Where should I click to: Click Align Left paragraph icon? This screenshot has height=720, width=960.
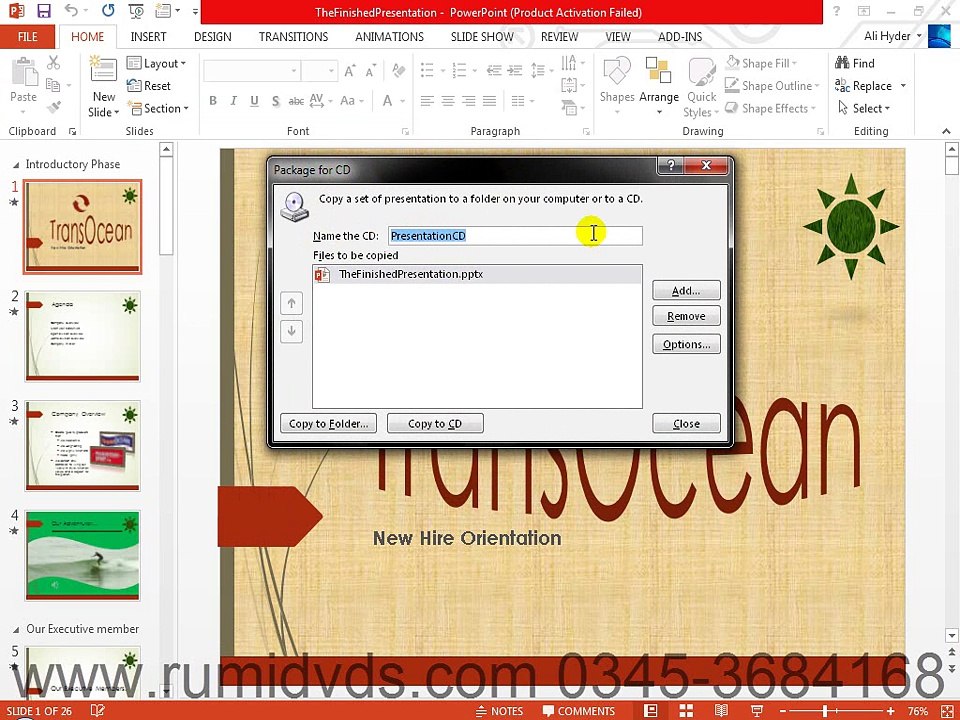[427, 101]
